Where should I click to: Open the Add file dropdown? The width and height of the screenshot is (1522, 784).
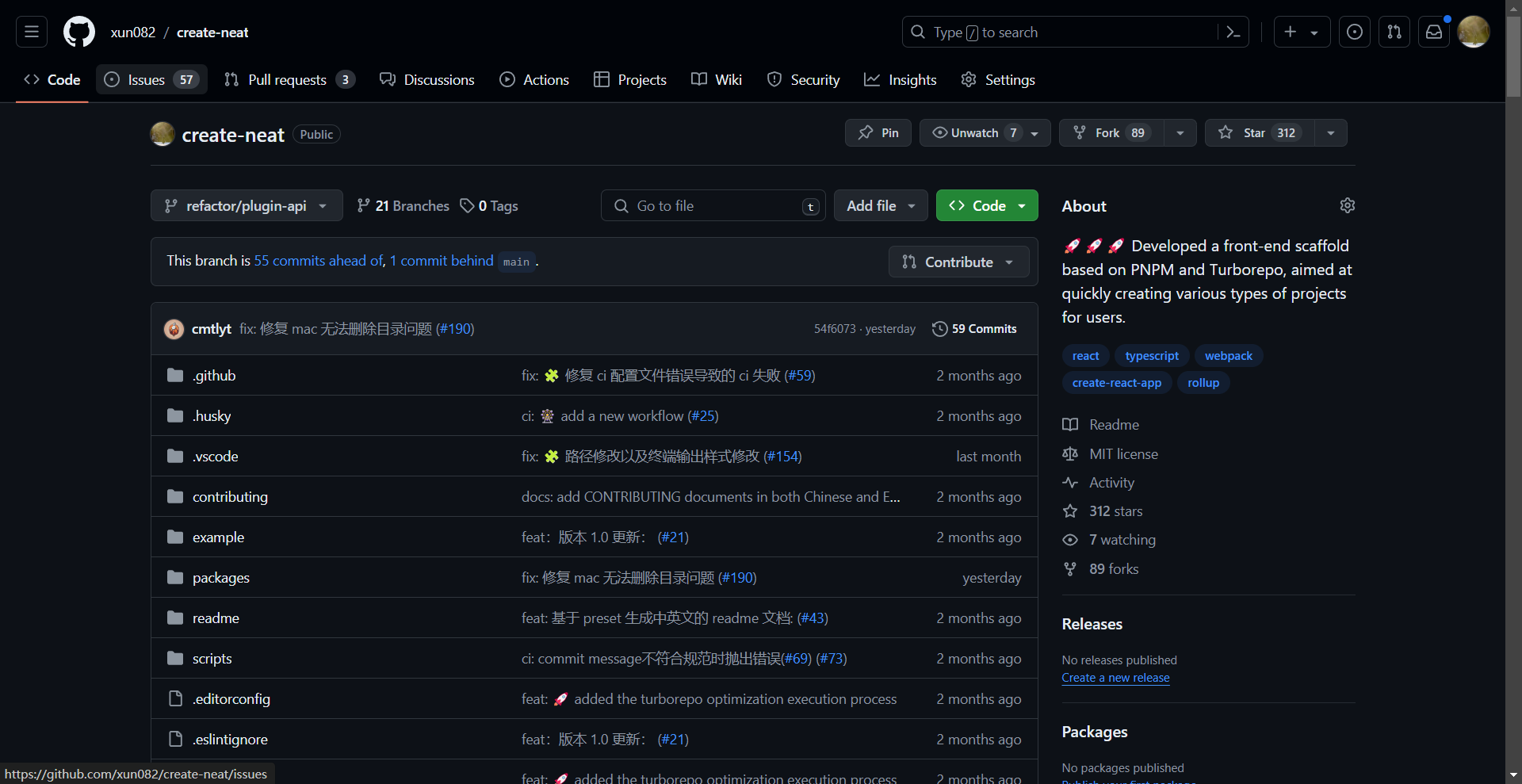tap(881, 205)
